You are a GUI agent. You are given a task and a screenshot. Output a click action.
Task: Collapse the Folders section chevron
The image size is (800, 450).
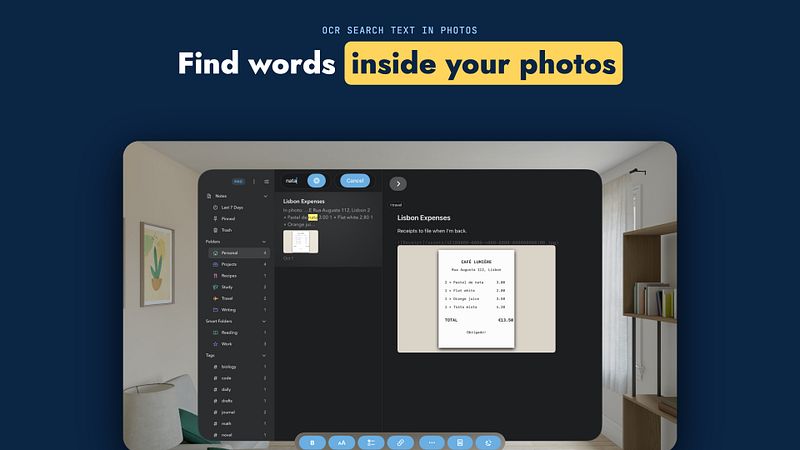coord(264,242)
